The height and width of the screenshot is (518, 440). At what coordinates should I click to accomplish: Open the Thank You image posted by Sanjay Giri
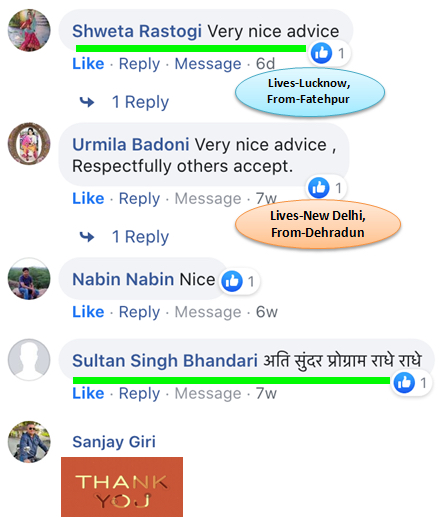click(122, 487)
